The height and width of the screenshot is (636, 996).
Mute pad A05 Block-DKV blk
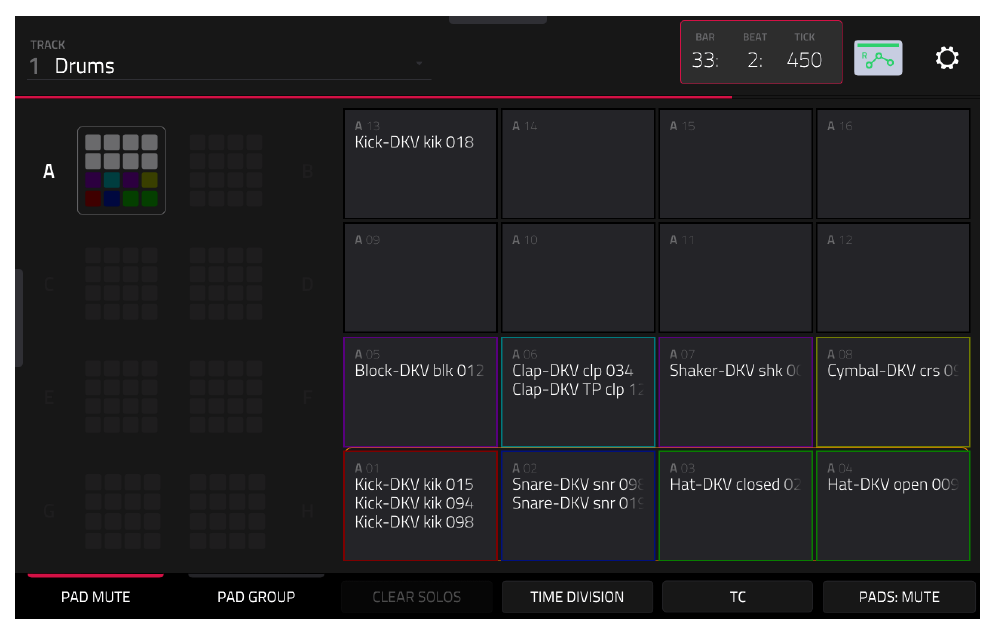coord(420,392)
